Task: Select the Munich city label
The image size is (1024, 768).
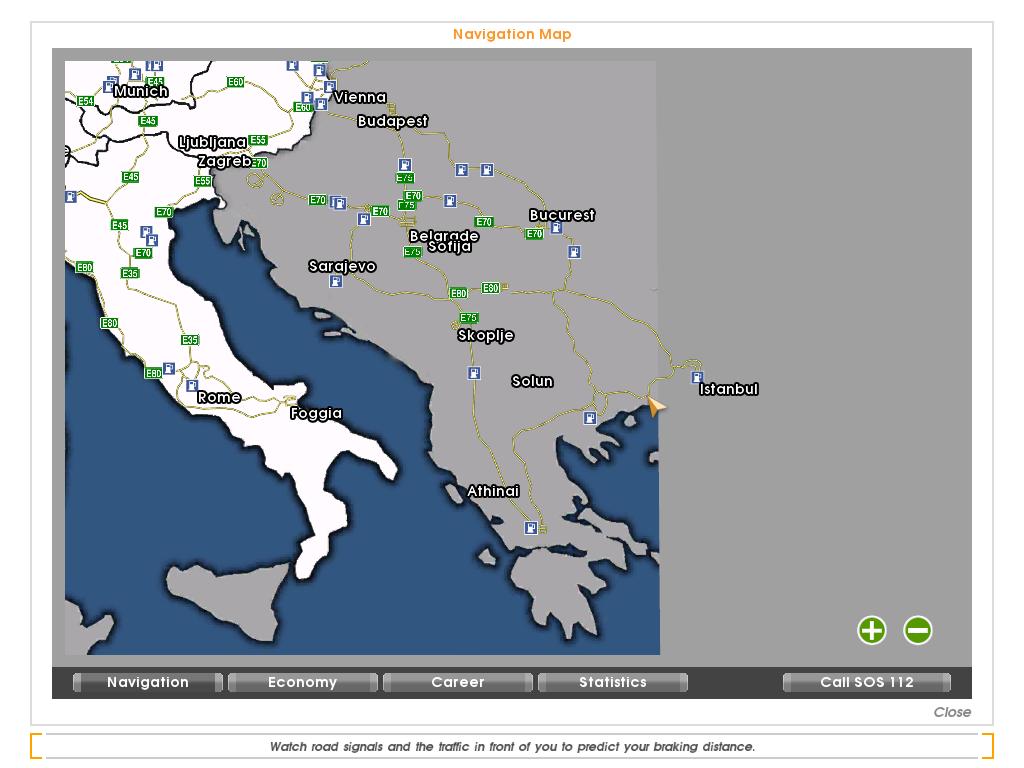Action: [x=141, y=91]
